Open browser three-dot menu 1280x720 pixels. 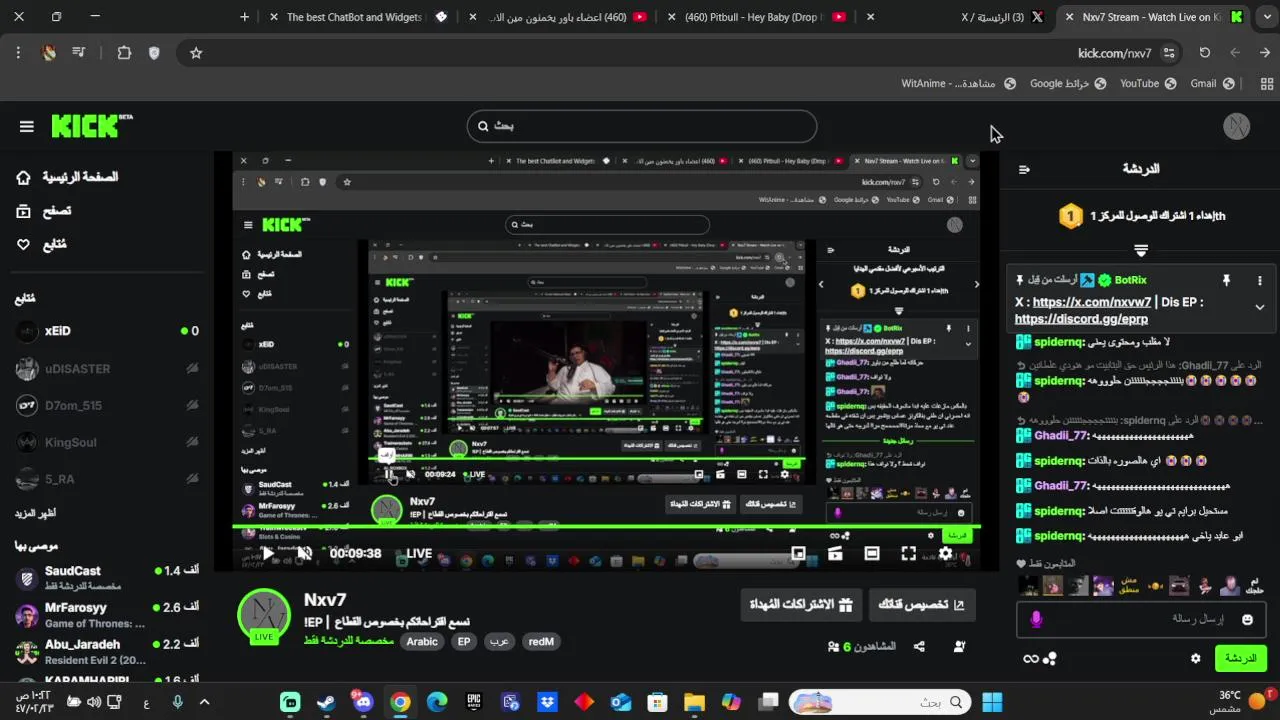pyautogui.click(x=18, y=53)
